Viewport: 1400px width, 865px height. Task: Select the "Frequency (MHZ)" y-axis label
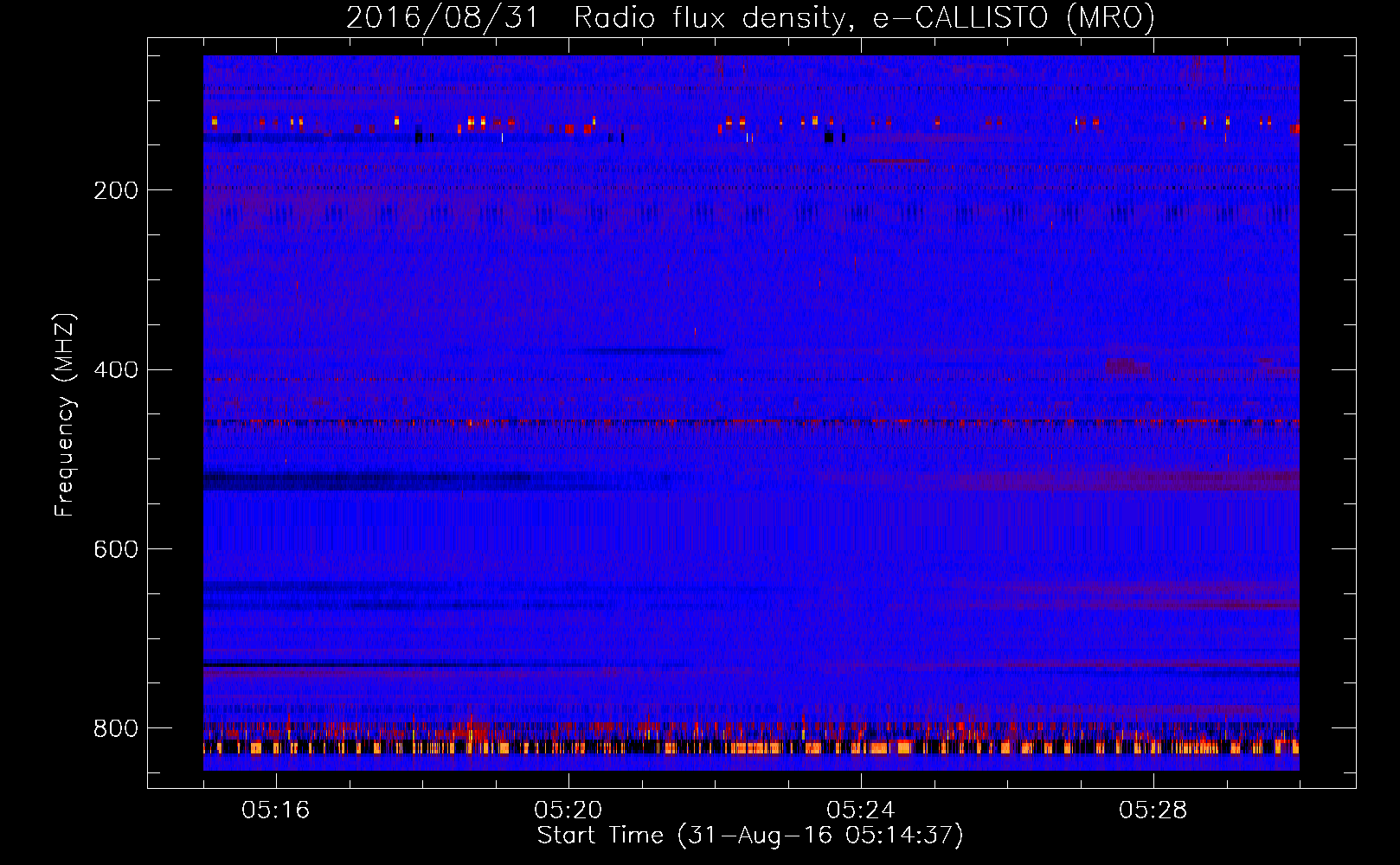(x=65, y=414)
